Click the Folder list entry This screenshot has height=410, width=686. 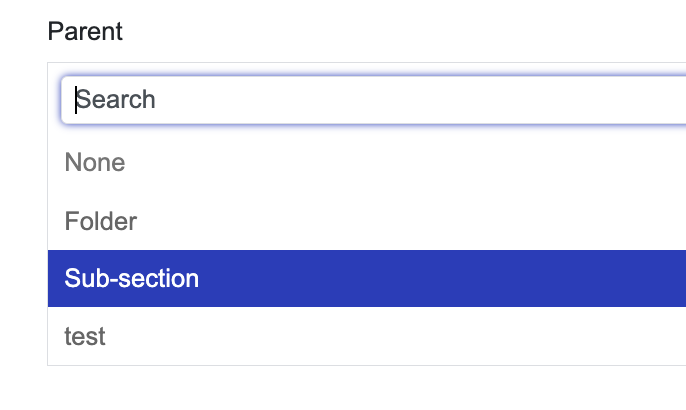point(101,220)
